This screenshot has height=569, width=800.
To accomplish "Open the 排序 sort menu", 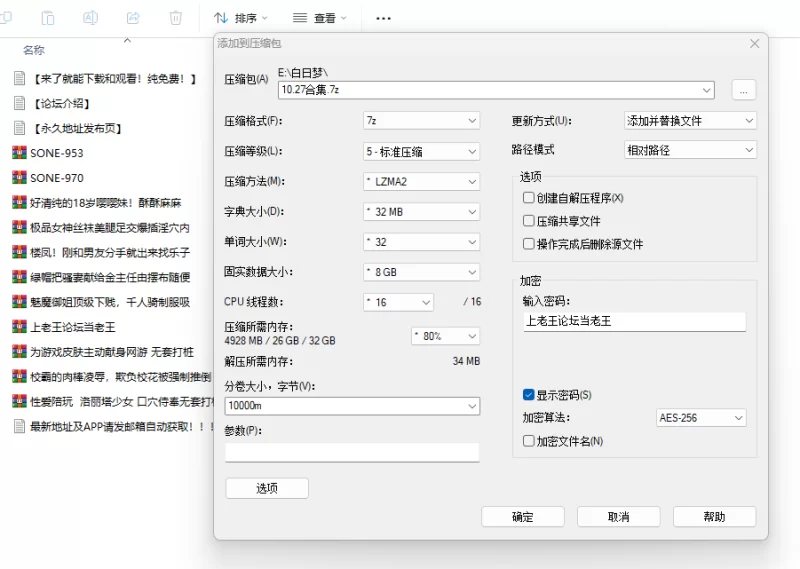I will pos(241,18).
